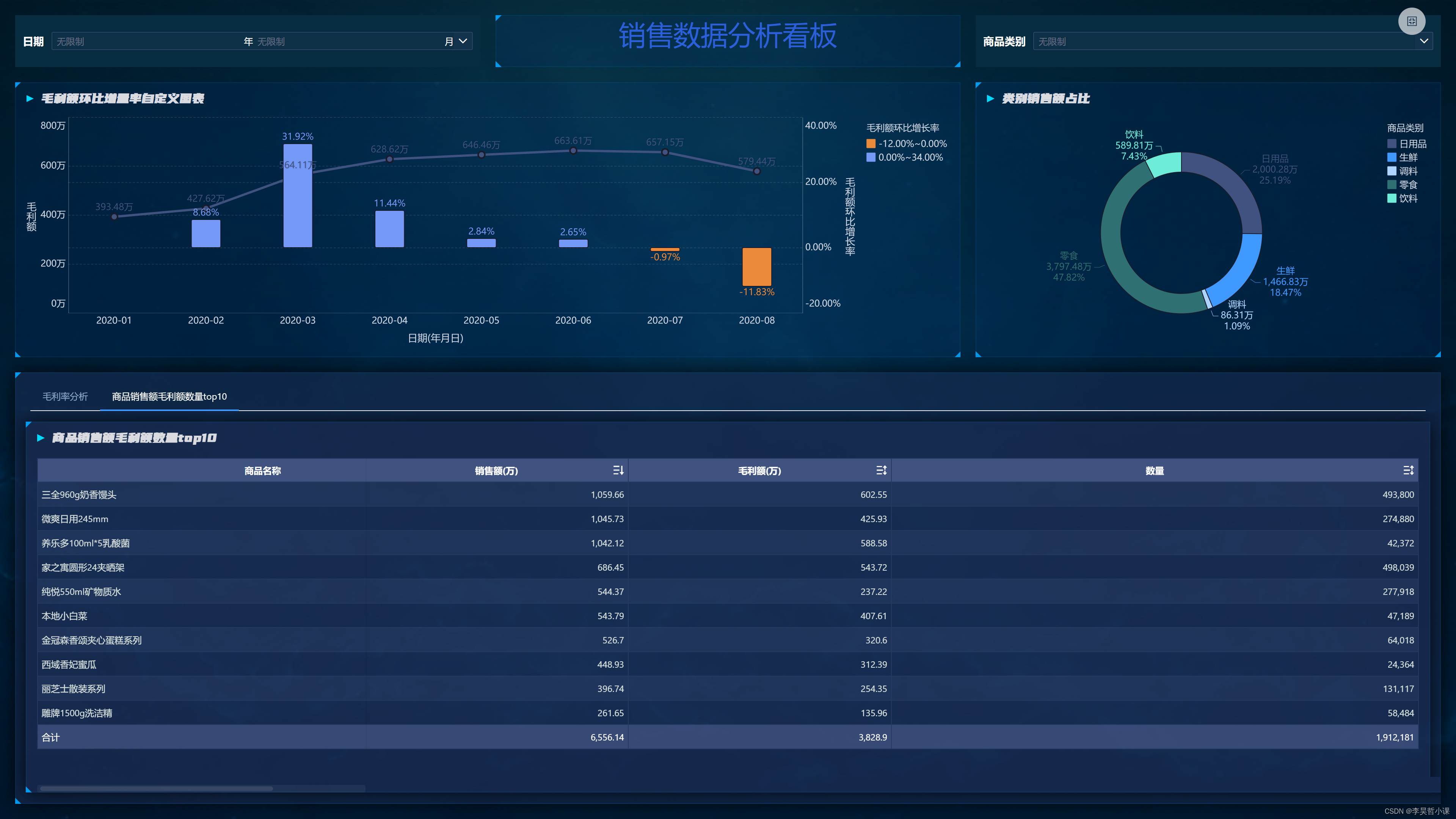
Task: Click total sales value 6,556.14
Action: tap(607, 737)
